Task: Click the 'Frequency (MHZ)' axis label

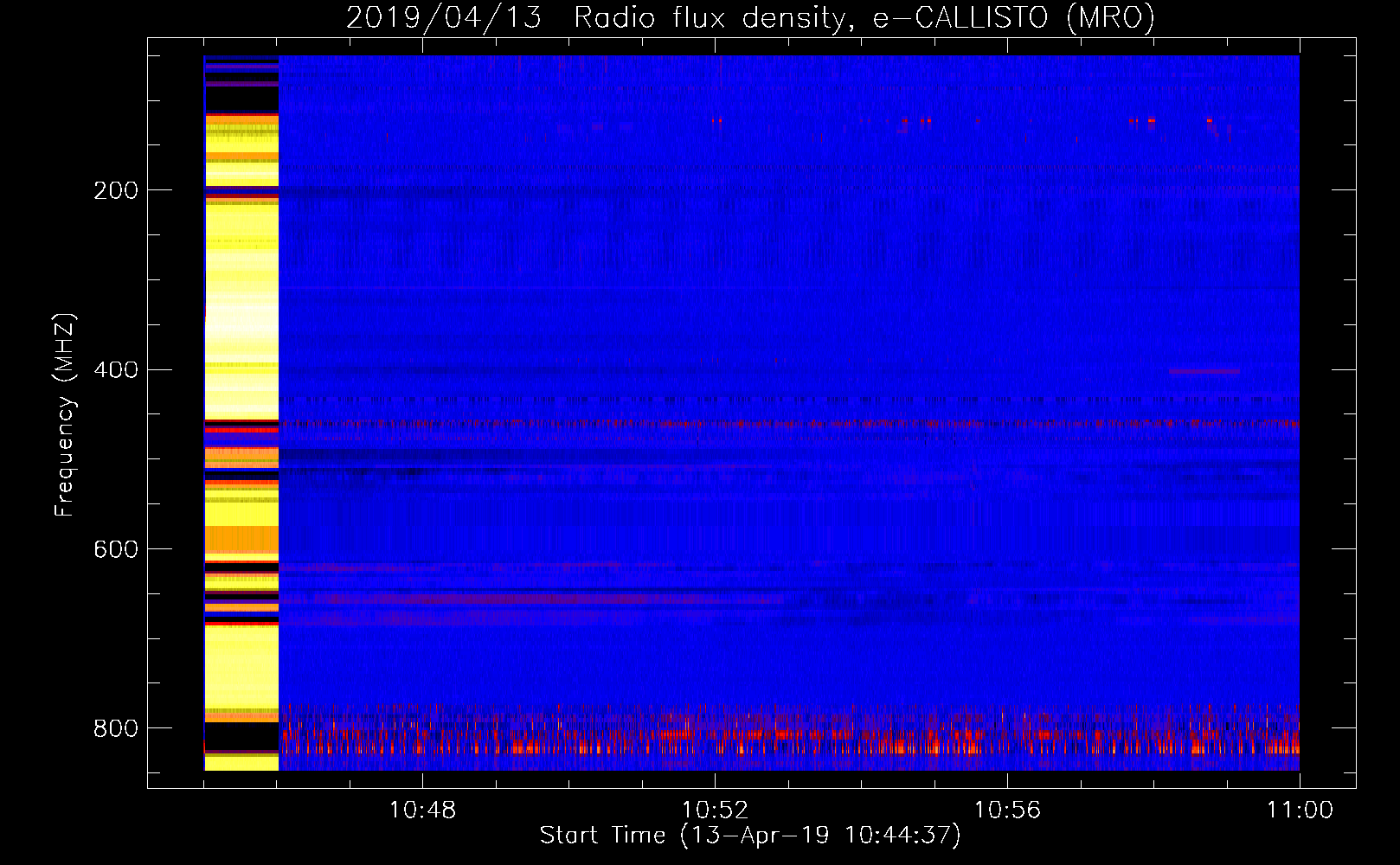Action: point(65,415)
